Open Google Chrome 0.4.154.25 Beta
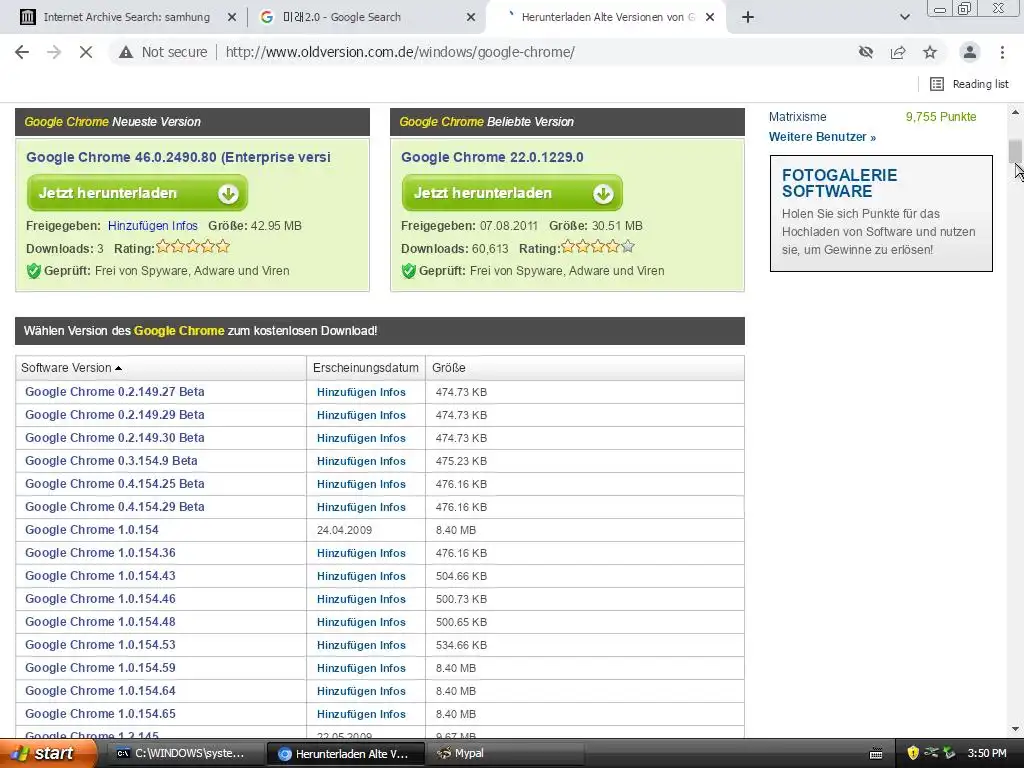 [x=114, y=484]
